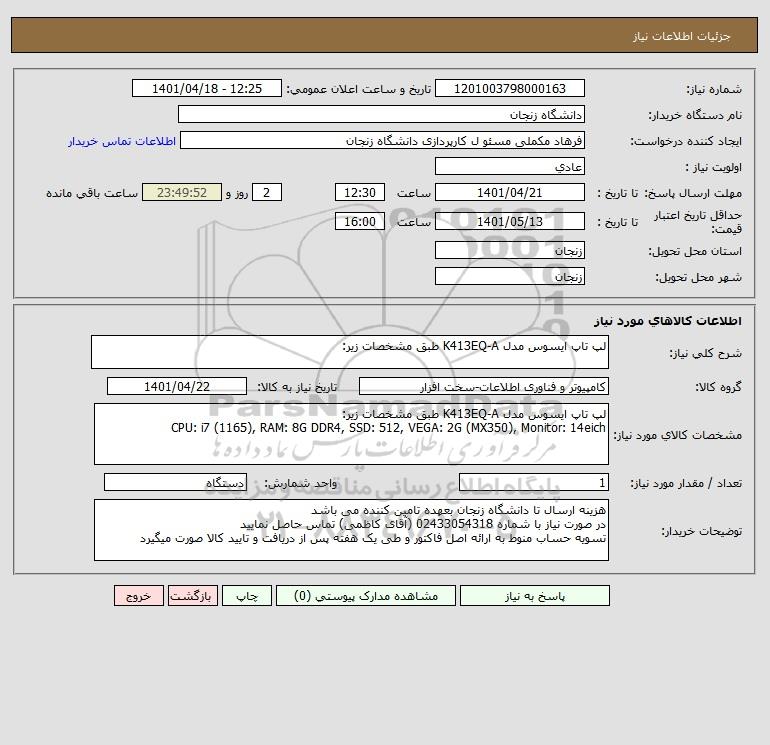The image size is (770, 745).
Task: Click the validity time field 16:00
Action: [x=359, y=221]
